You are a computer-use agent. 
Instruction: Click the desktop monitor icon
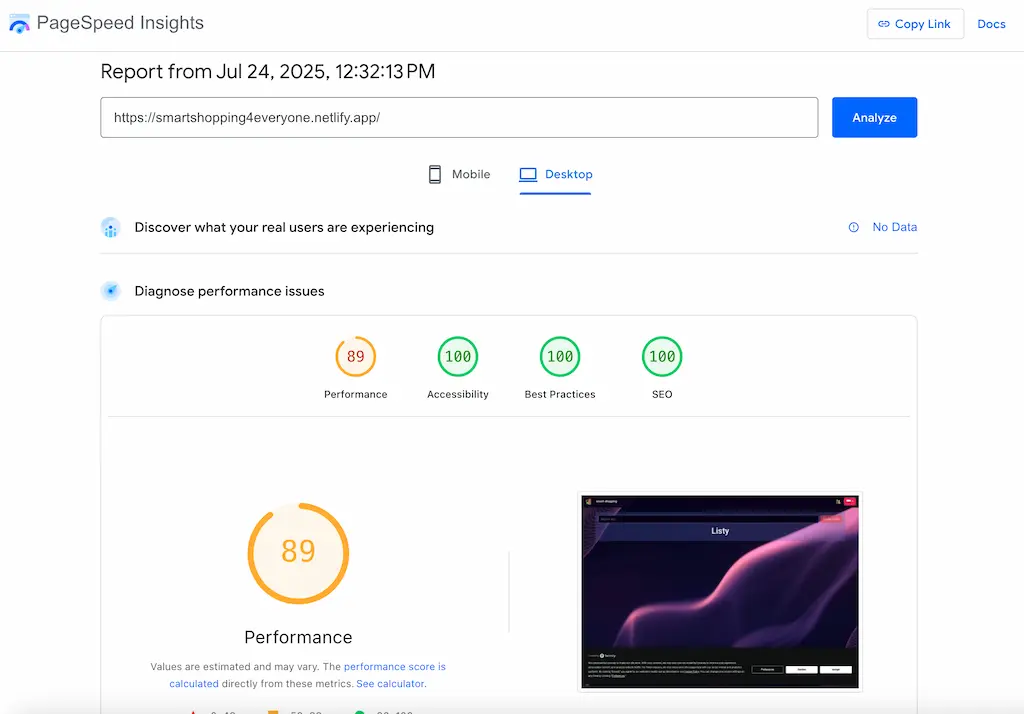528,174
